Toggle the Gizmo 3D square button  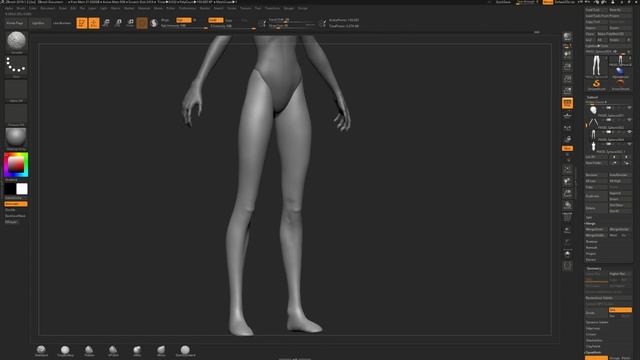point(142,23)
